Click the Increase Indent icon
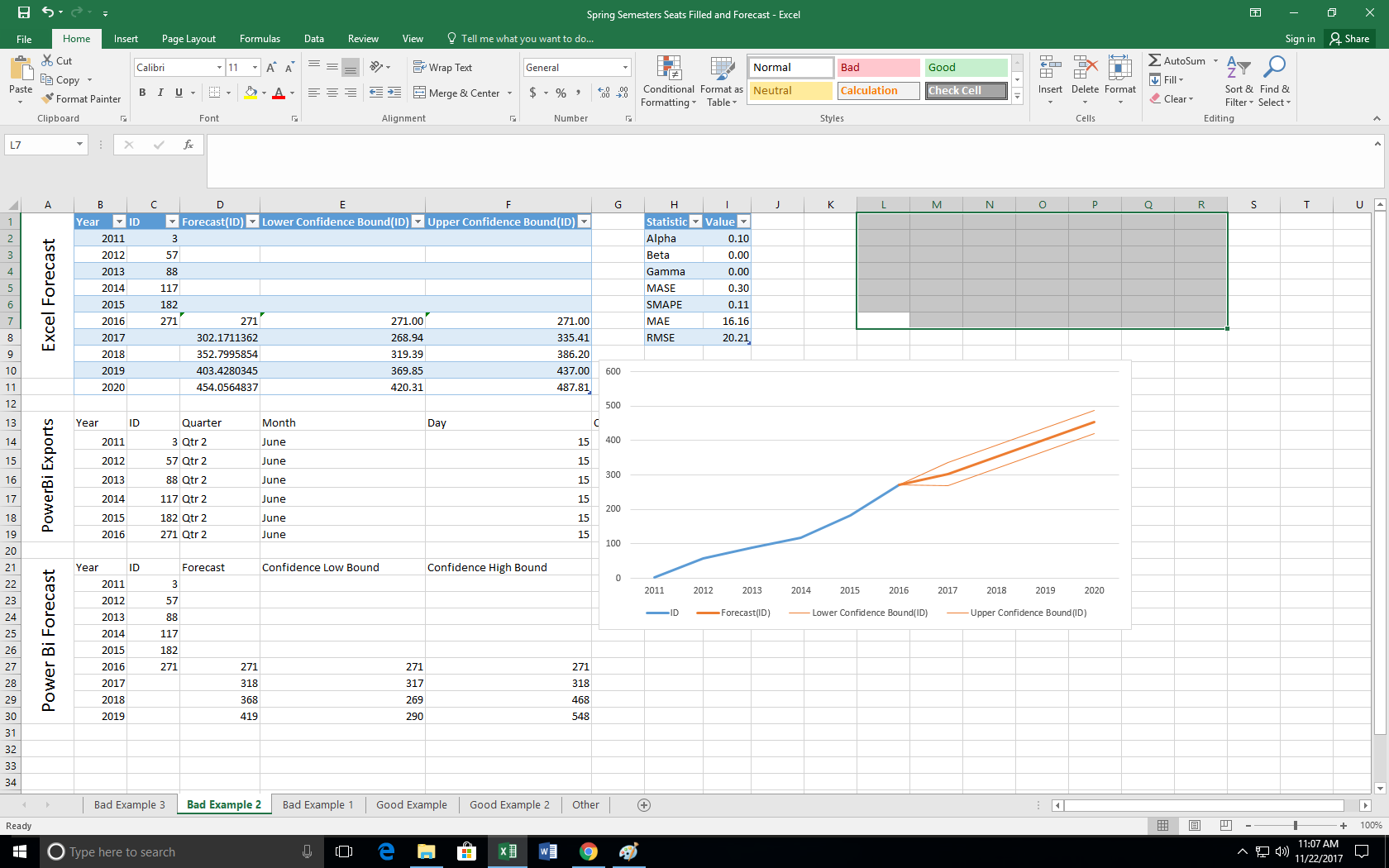The width and height of the screenshot is (1389, 868). point(394,93)
